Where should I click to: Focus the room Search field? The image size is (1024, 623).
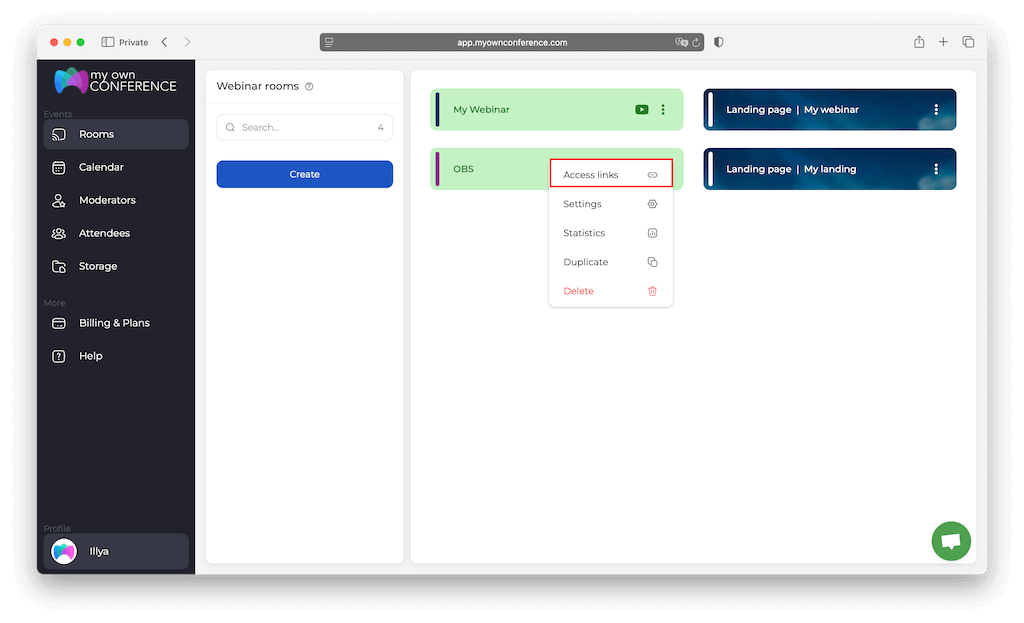tap(304, 127)
